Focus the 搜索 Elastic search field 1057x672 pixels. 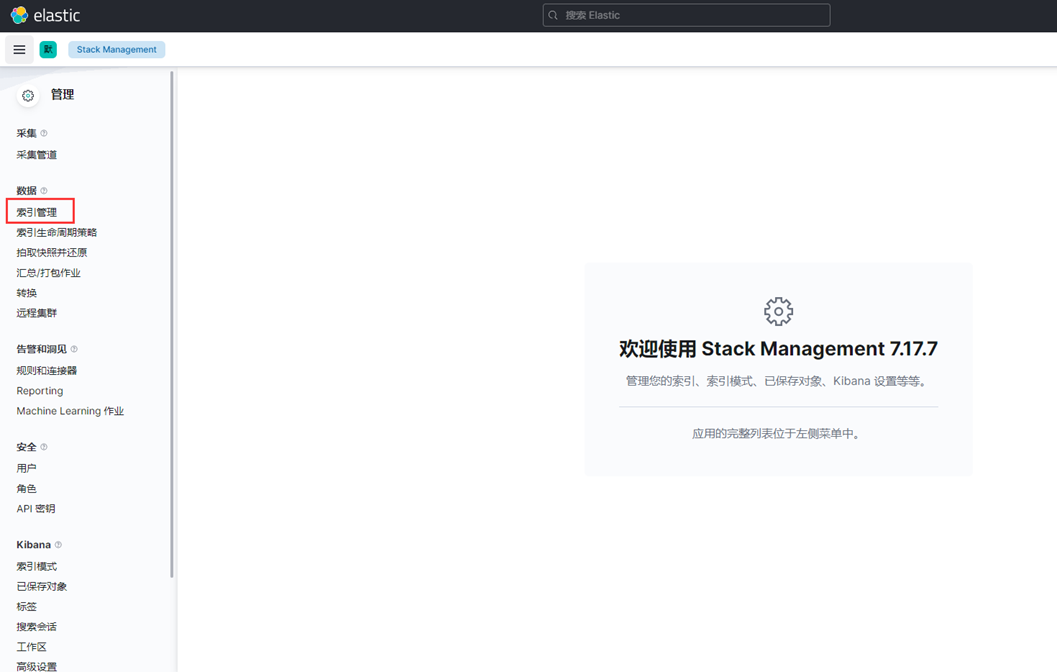[x=686, y=16]
